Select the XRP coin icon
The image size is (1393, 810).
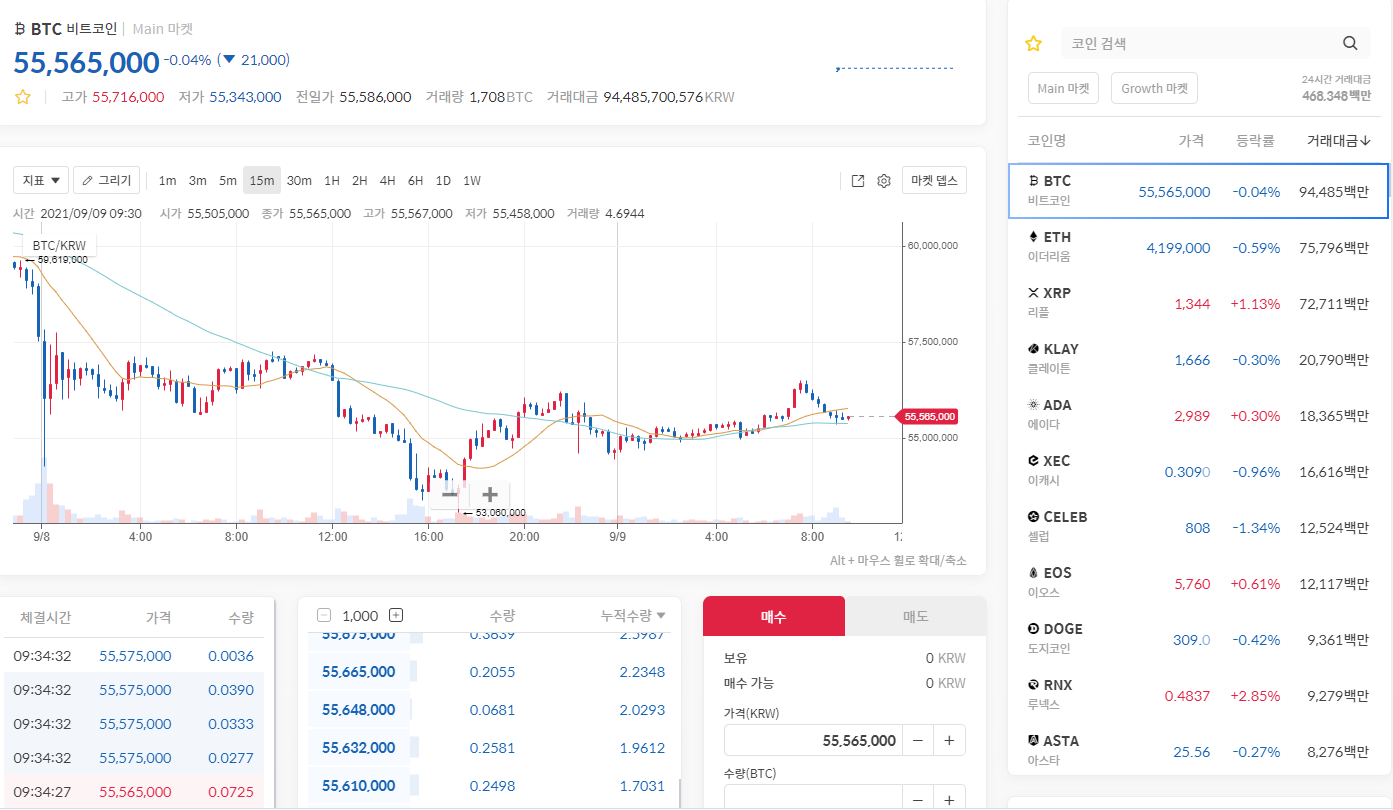(1034, 293)
